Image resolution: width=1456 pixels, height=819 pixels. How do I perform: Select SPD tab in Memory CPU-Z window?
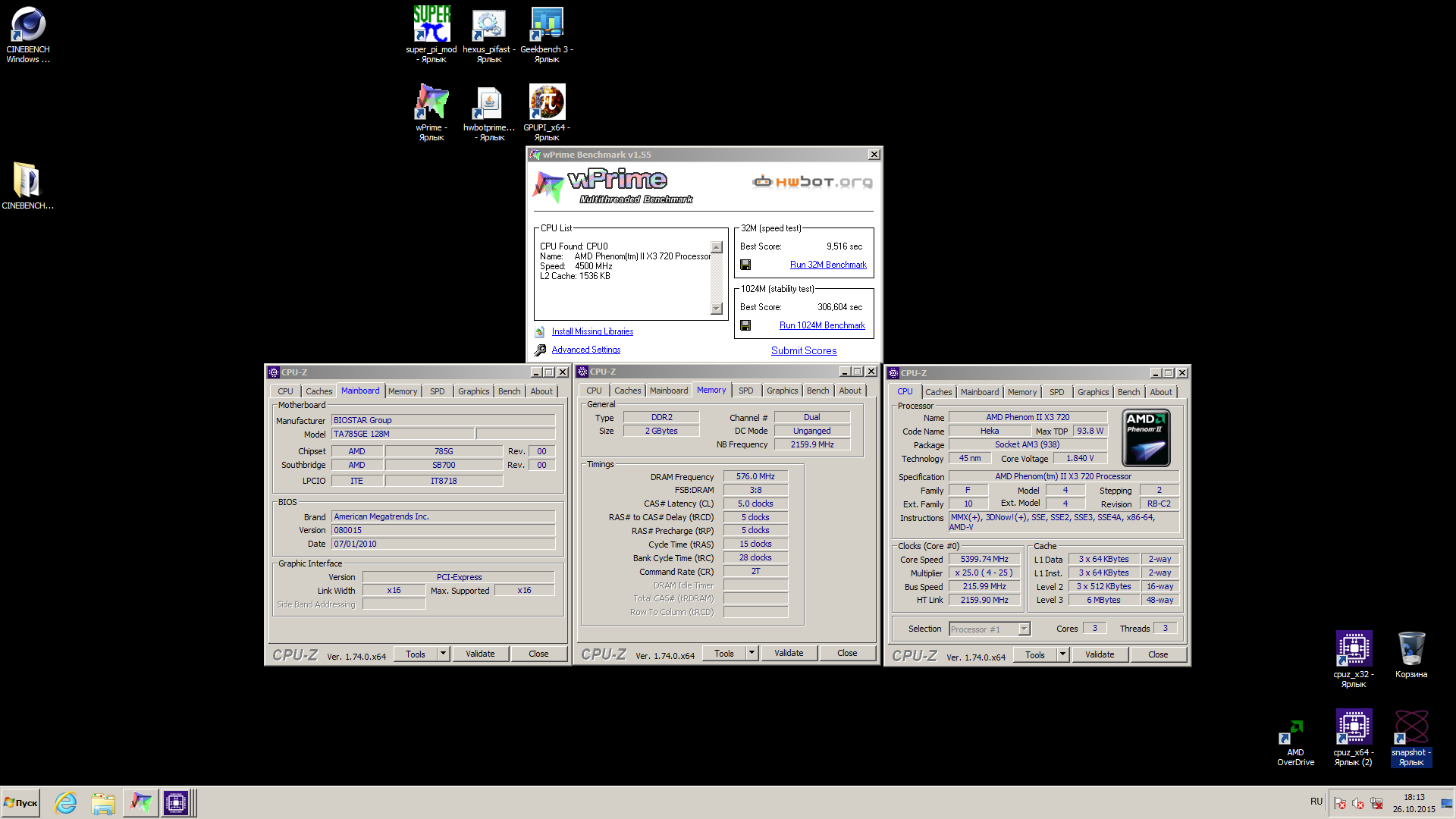point(745,391)
